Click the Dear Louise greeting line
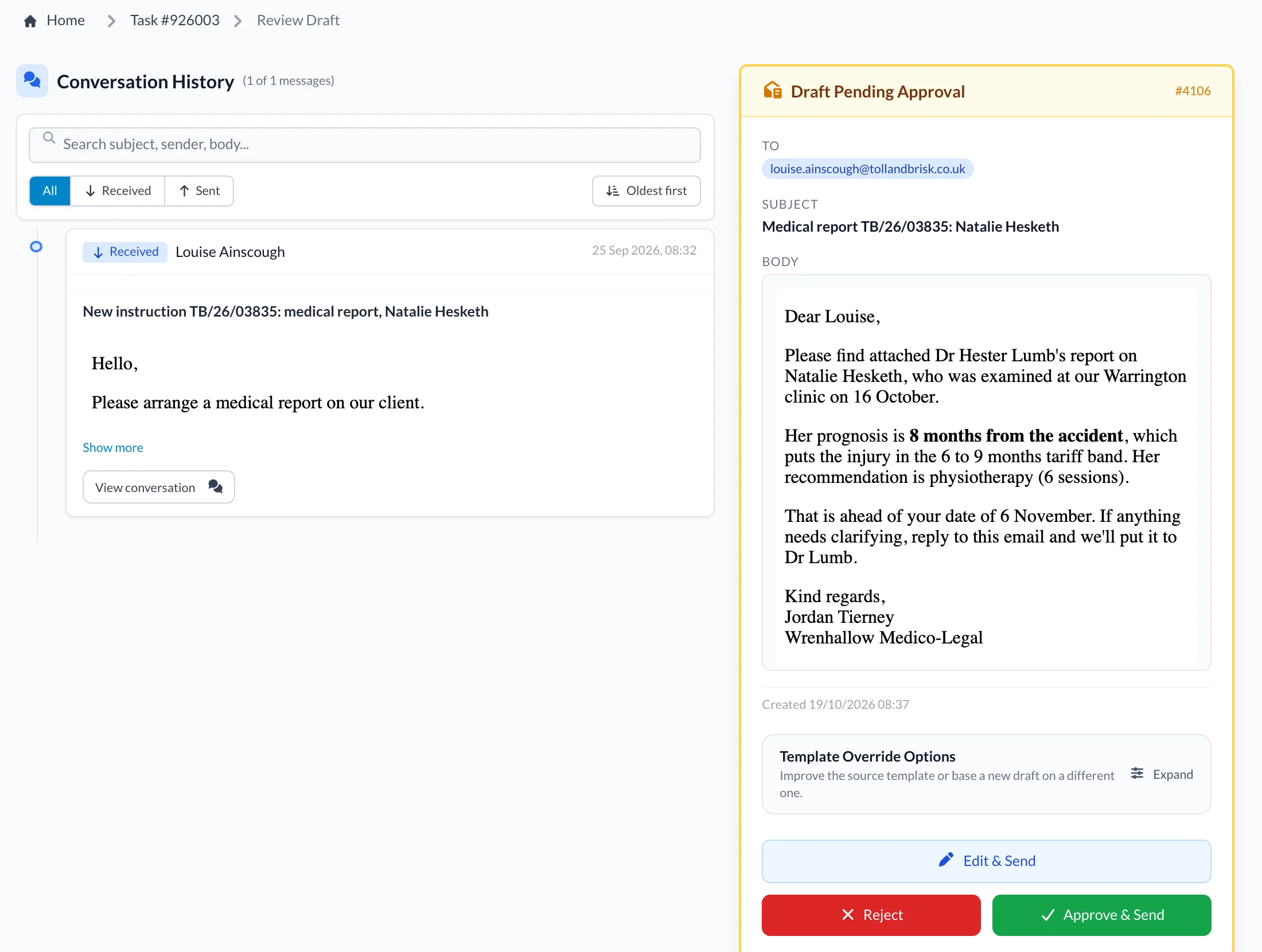Viewport: 1262px width, 952px height. tap(832, 316)
